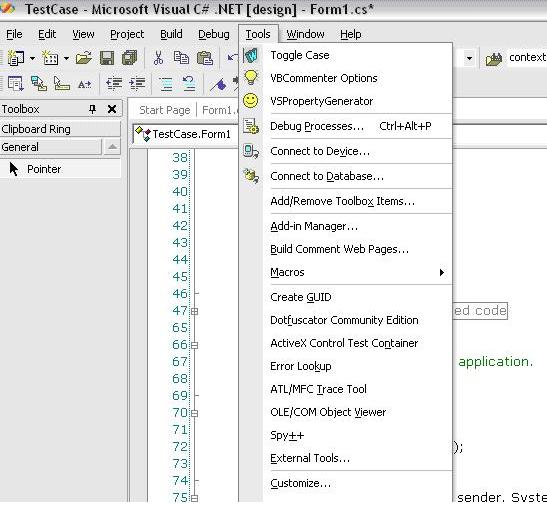The height and width of the screenshot is (505, 547).
Task: Collapse the code block at line 66
Action: (x=195, y=345)
